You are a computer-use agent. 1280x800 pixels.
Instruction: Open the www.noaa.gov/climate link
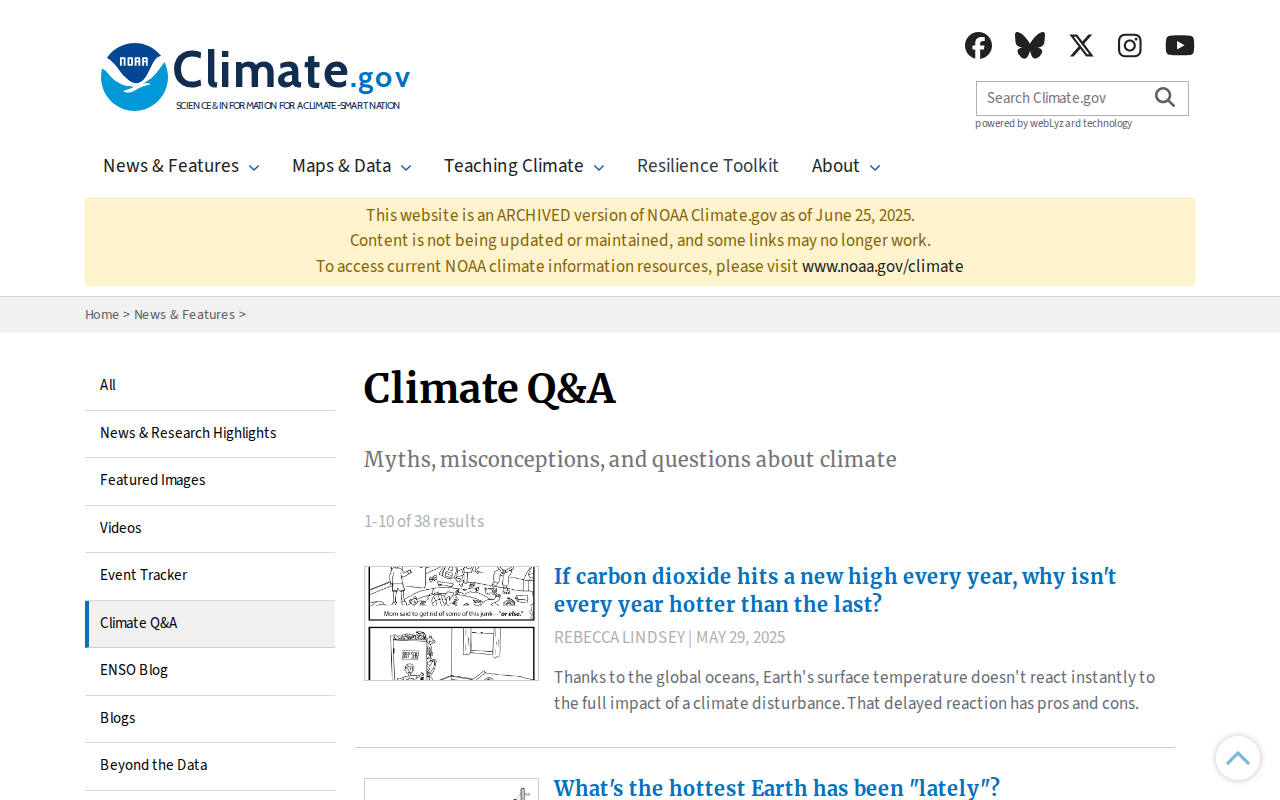pos(883,266)
